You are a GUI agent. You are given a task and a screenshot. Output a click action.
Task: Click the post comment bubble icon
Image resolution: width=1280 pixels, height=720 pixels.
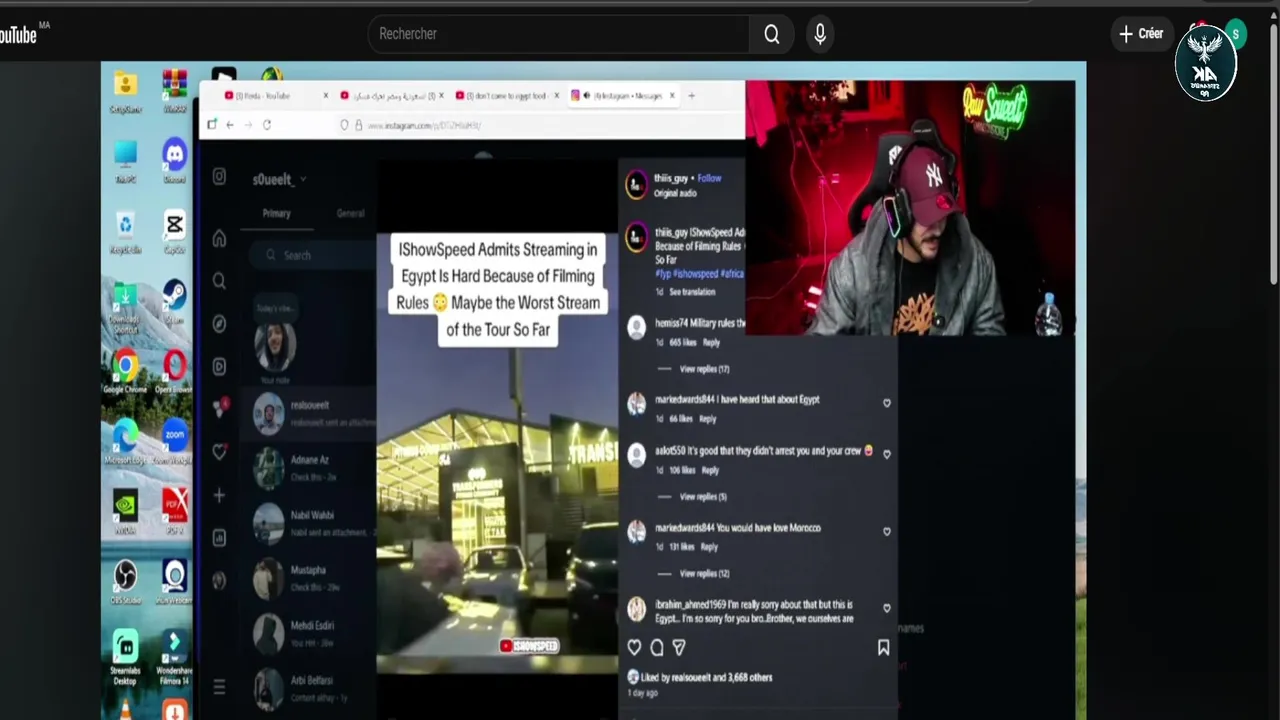[657, 648]
